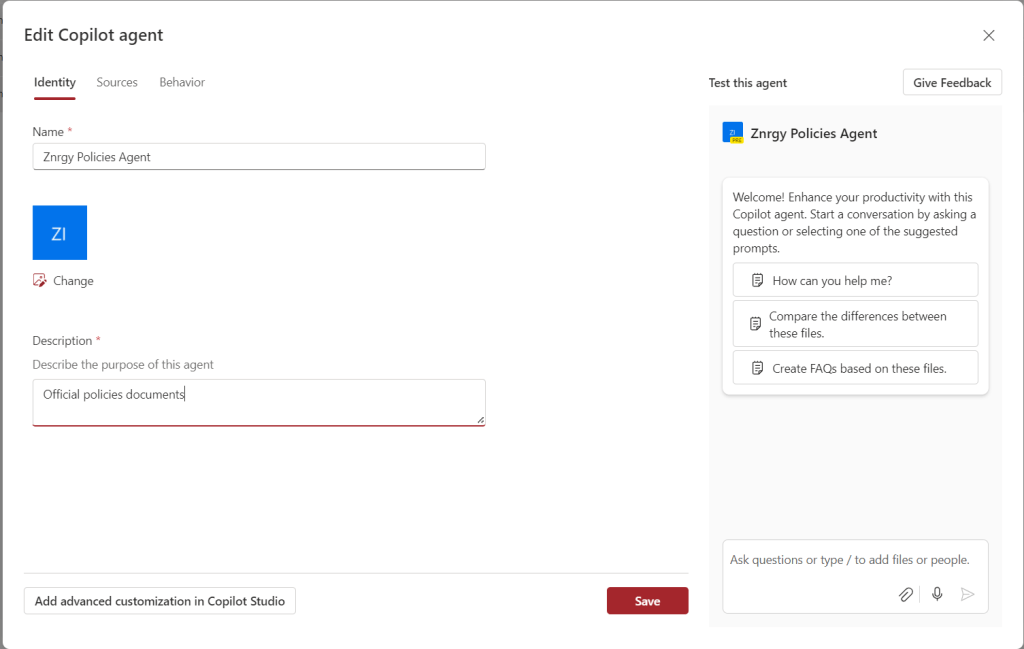Screen dimensions: 1024x649
Task: Click the blue ZI agent image thumbnail
Action: pos(60,233)
